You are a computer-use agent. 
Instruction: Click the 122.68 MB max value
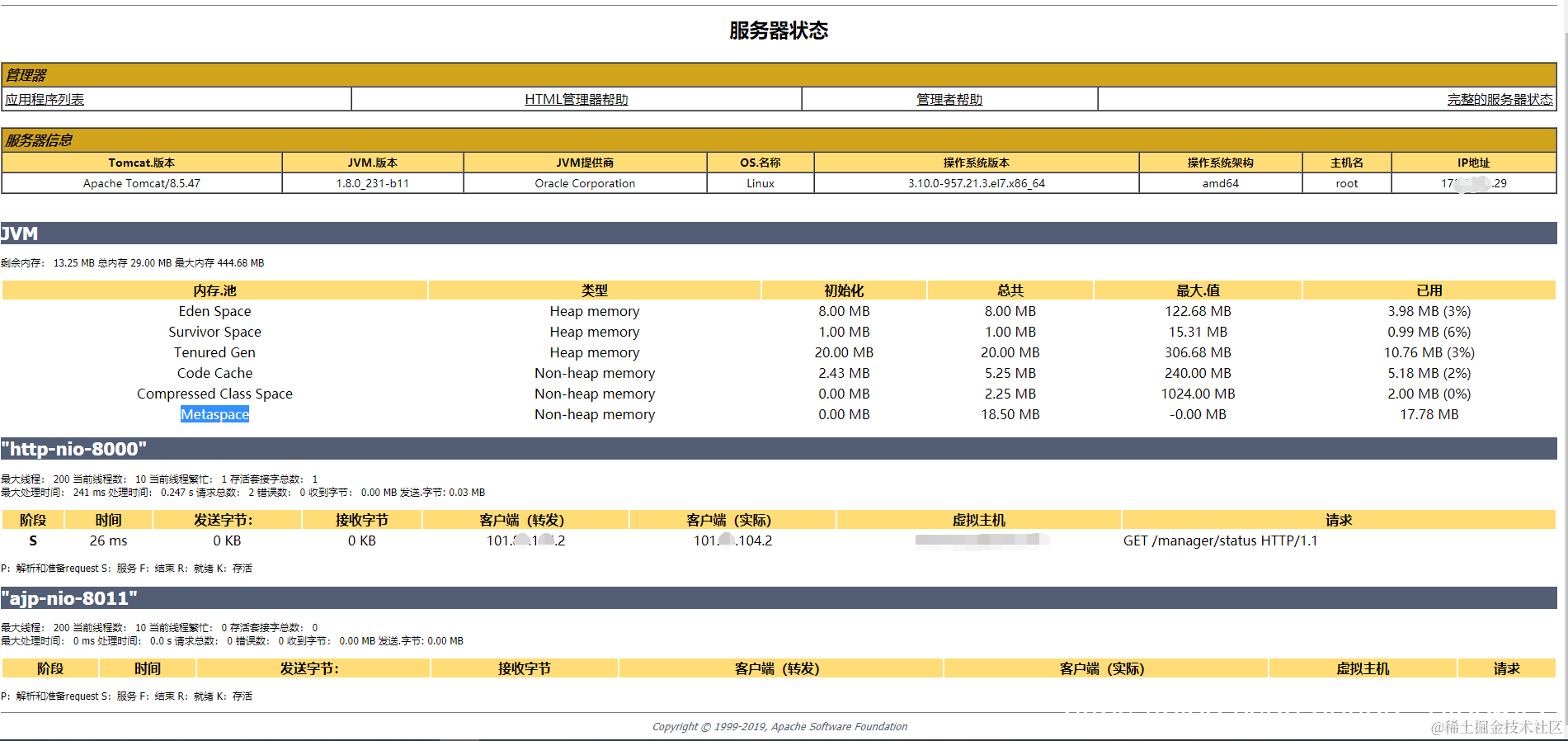tap(1198, 311)
